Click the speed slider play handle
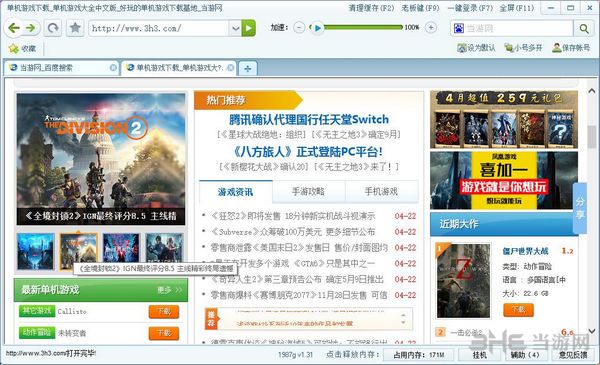600x365 pixels. [316, 28]
